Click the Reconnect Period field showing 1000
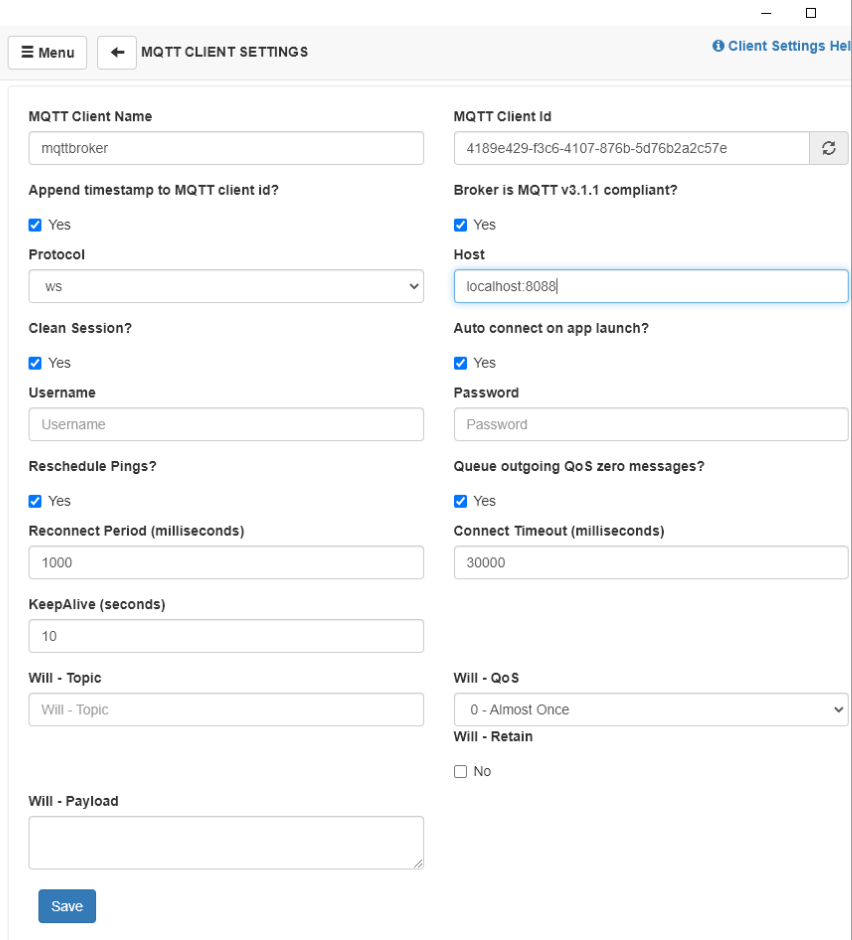 226,562
